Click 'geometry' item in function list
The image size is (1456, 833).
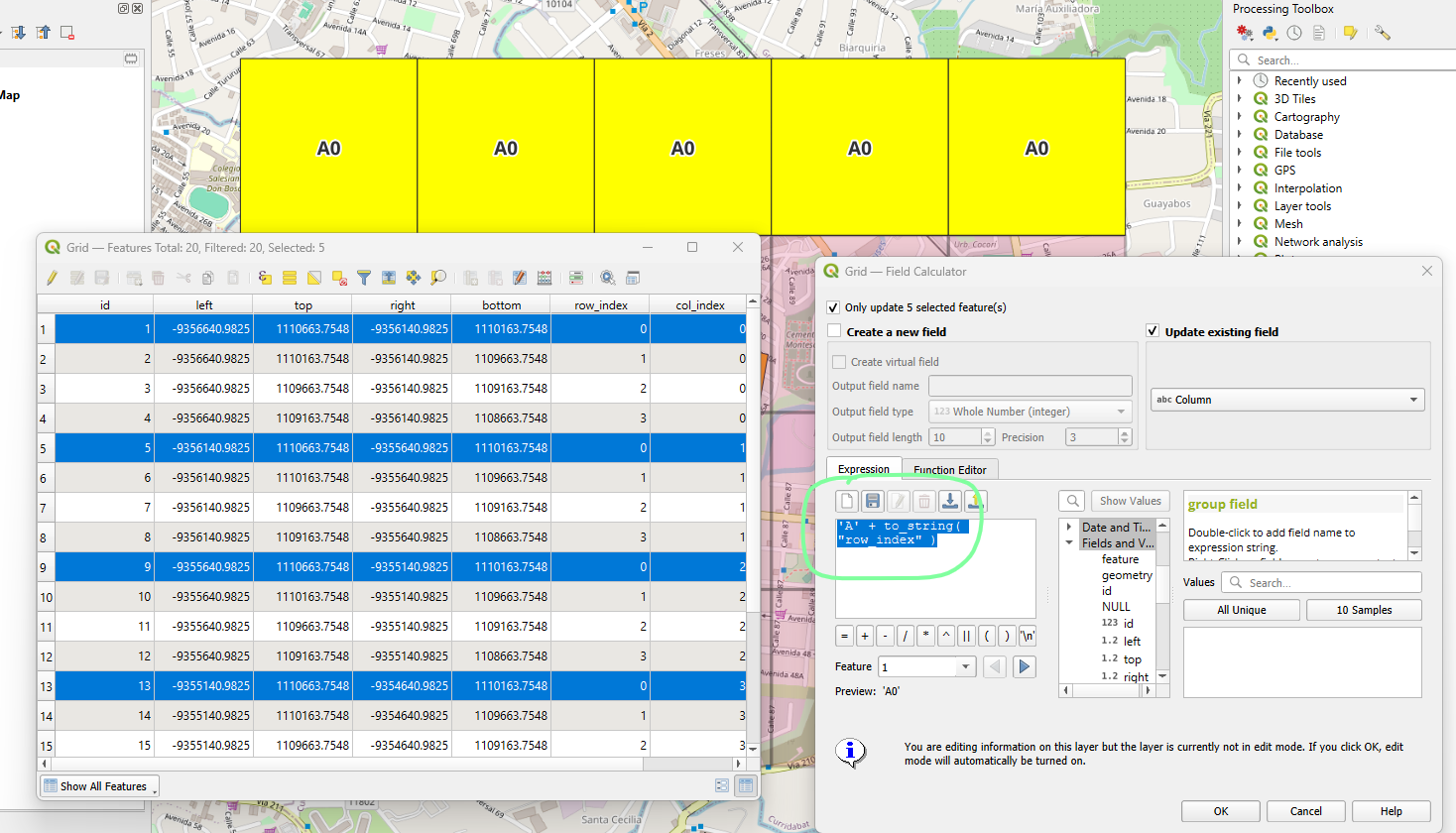click(x=1127, y=575)
